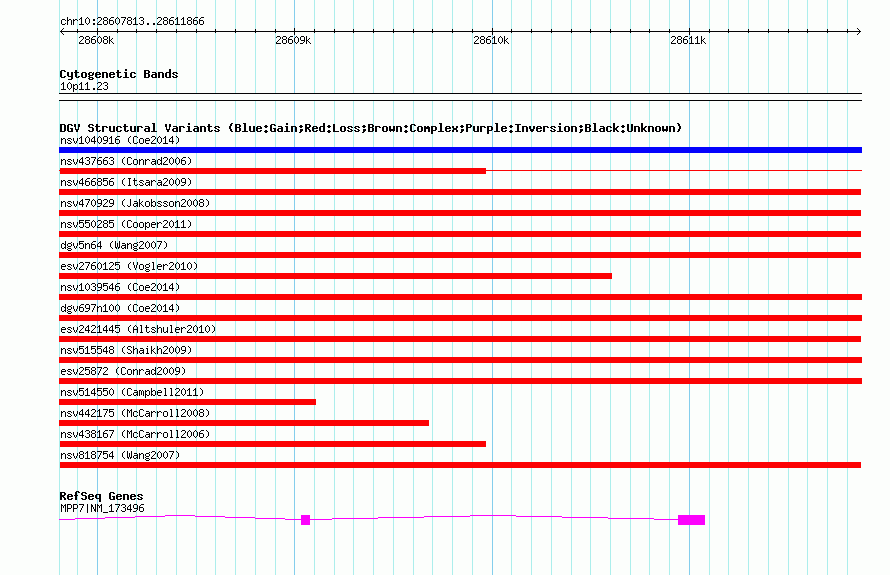The image size is (890, 575).
Task: Click the red bar under nsv466856 (Itsara2009)
Action: [x=460, y=192]
